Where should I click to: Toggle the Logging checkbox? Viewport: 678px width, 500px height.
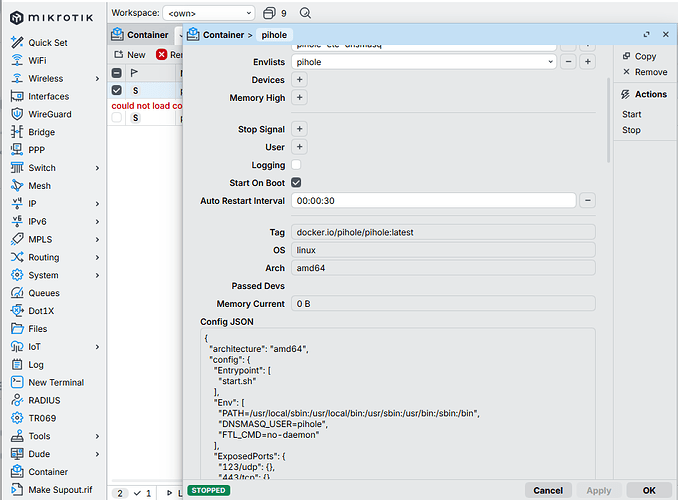click(296, 165)
